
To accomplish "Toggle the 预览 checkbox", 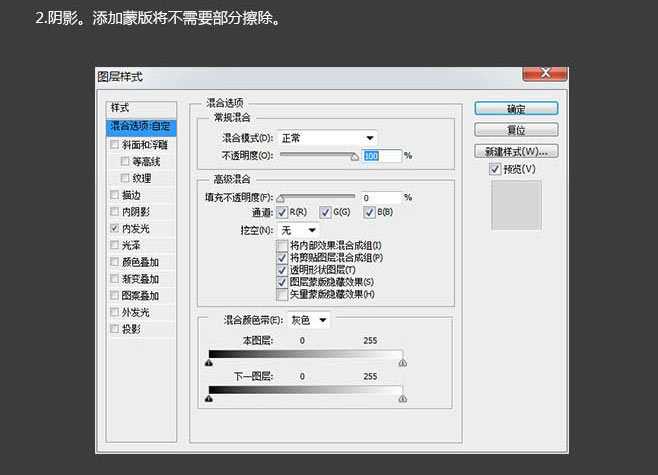I will [496, 170].
